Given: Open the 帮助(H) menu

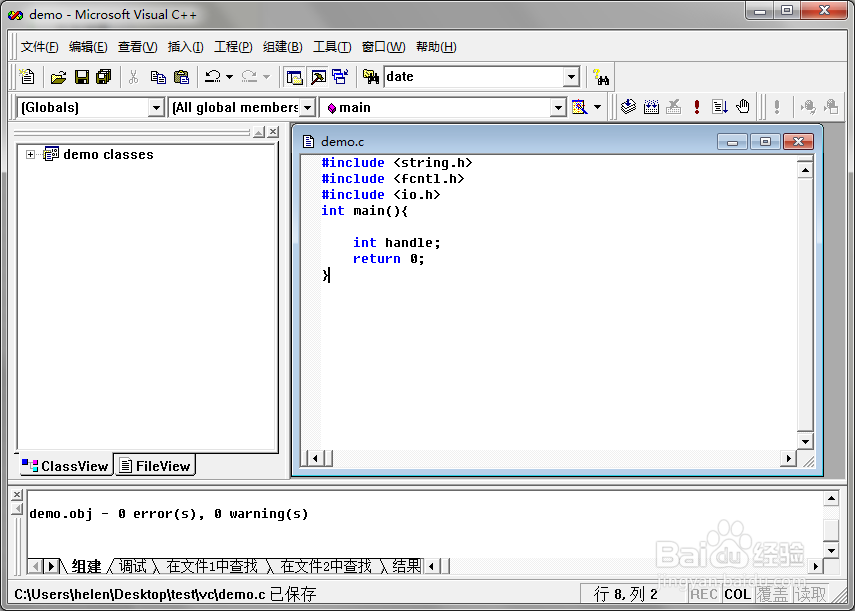Looking at the screenshot, I should [x=436, y=47].
